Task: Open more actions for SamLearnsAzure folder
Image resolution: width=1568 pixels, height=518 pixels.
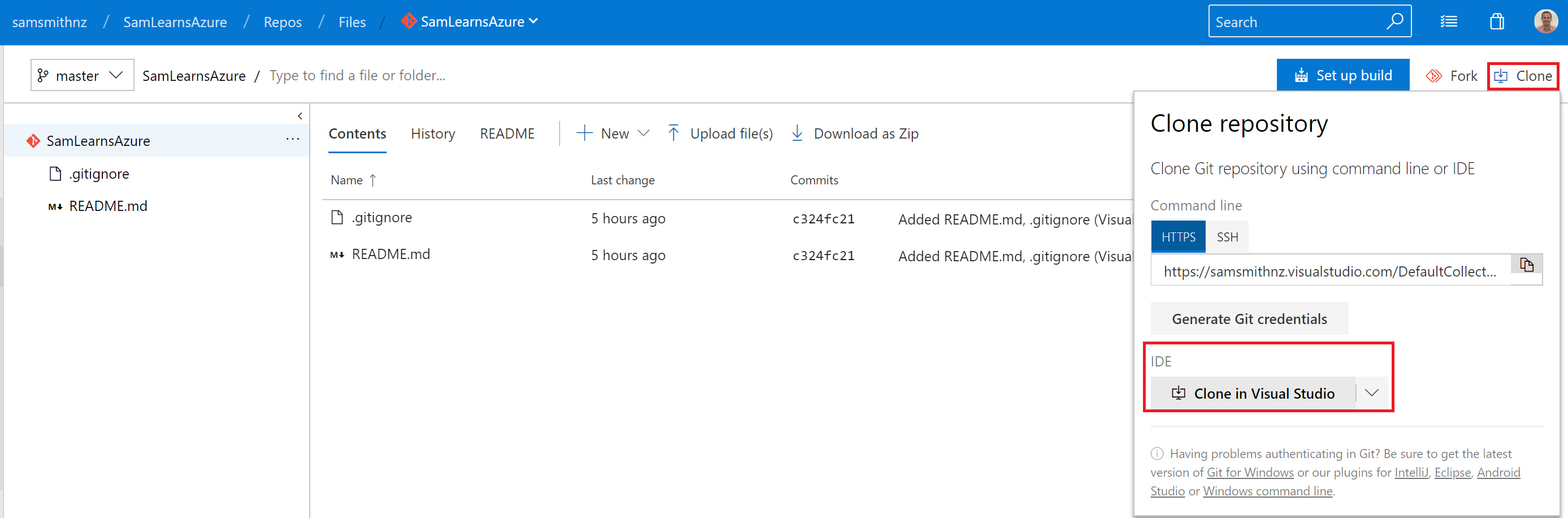Action: pyautogui.click(x=293, y=139)
